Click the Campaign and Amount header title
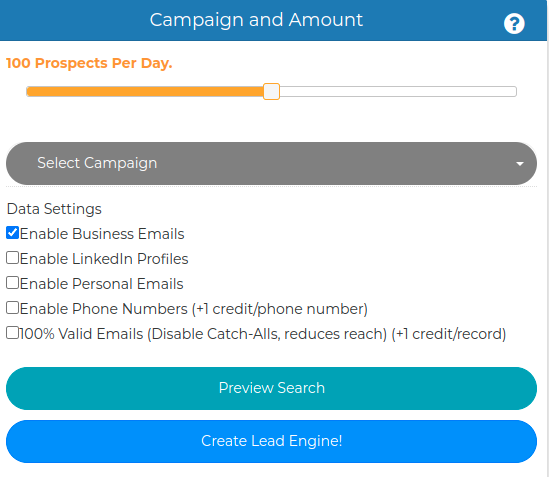Screen dimensions: 549x477 click(256, 20)
